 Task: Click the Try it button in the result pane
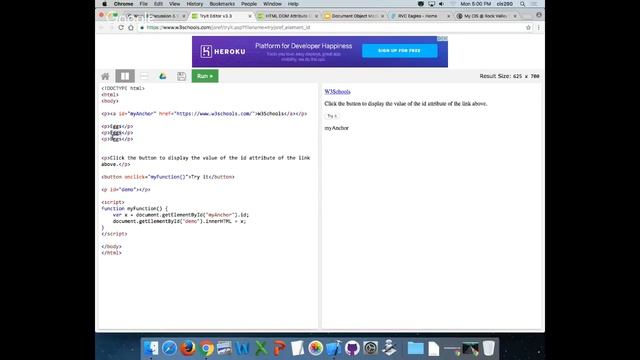click(x=332, y=116)
